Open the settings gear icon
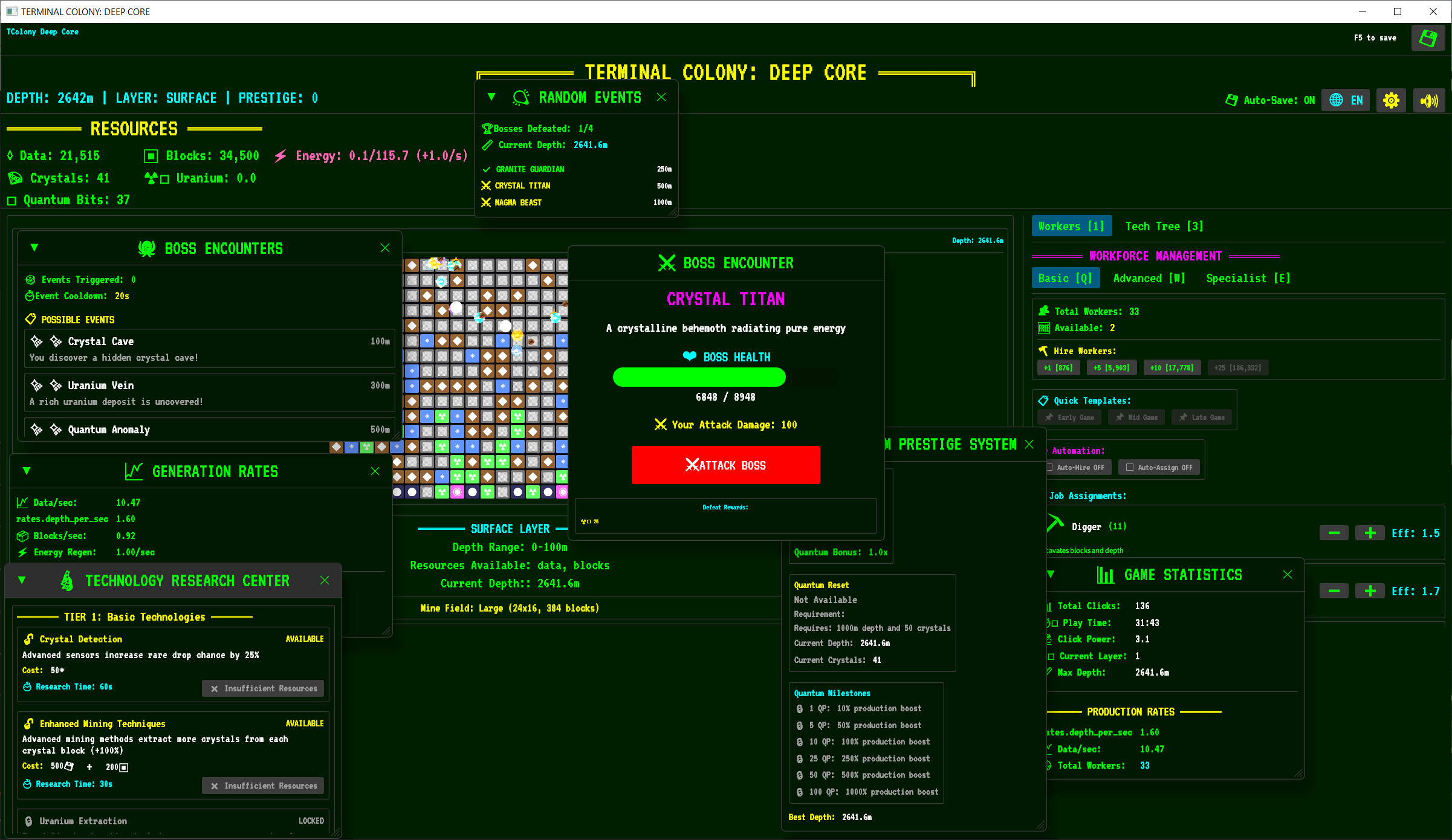 [x=1391, y=100]
